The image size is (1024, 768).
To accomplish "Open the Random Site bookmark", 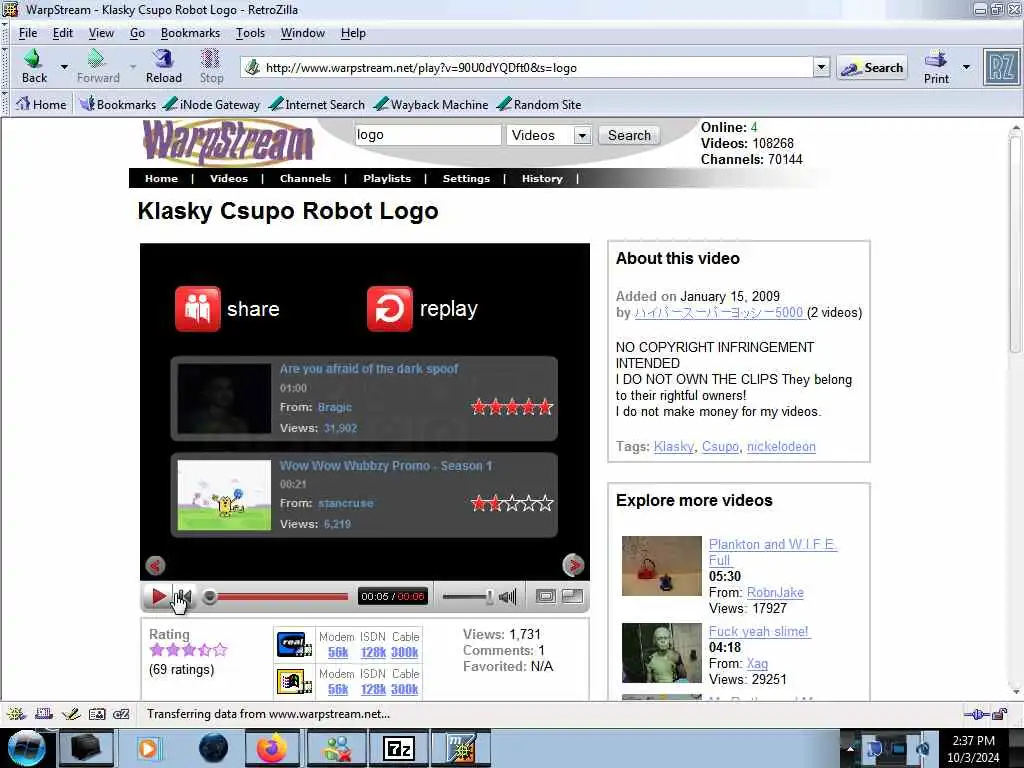I will click(539, 104).
